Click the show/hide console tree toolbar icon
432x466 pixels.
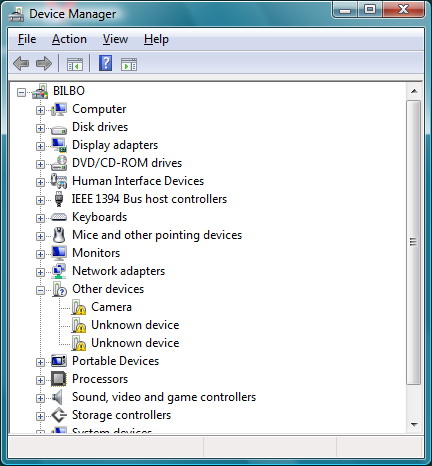pyautogui.click(x=74, y=64)
